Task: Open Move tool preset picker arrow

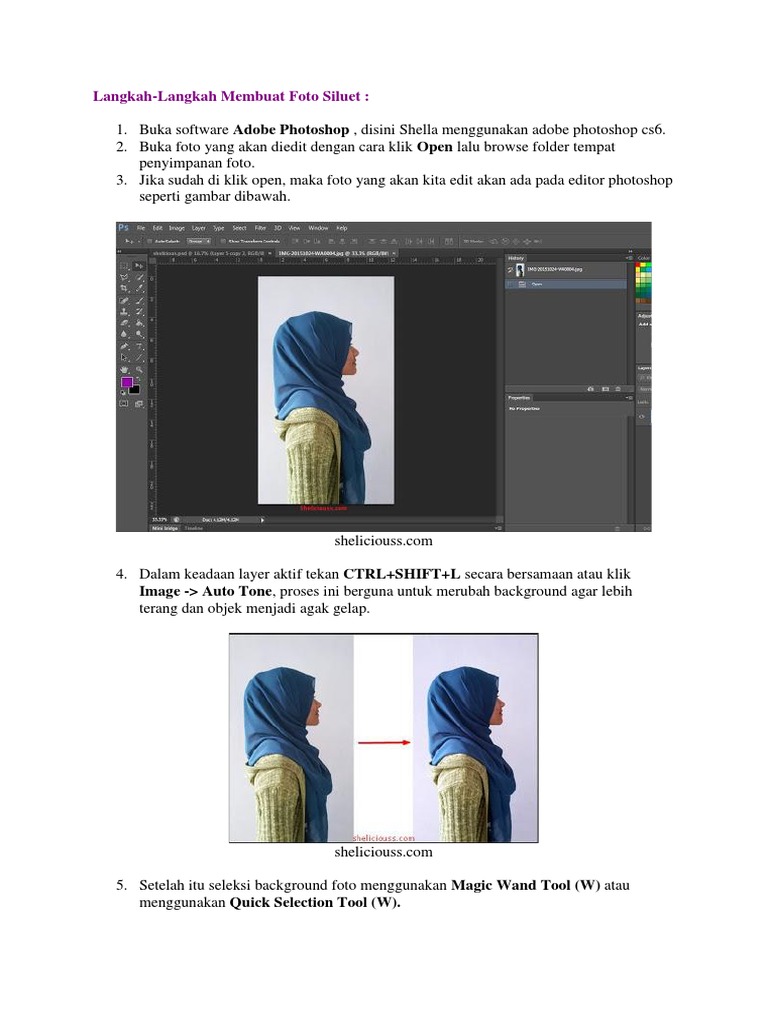Action: click(x=138, y=241)
